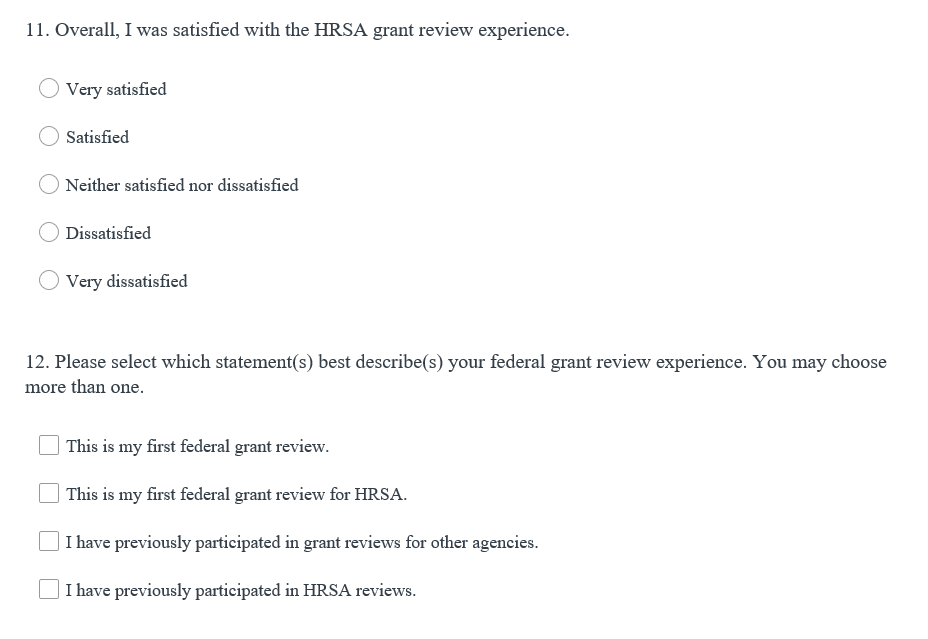Viewport: 928px width, 639px height.
Task: Click the "first federal grant review for HRSA" label
Action: coord(236,494)
